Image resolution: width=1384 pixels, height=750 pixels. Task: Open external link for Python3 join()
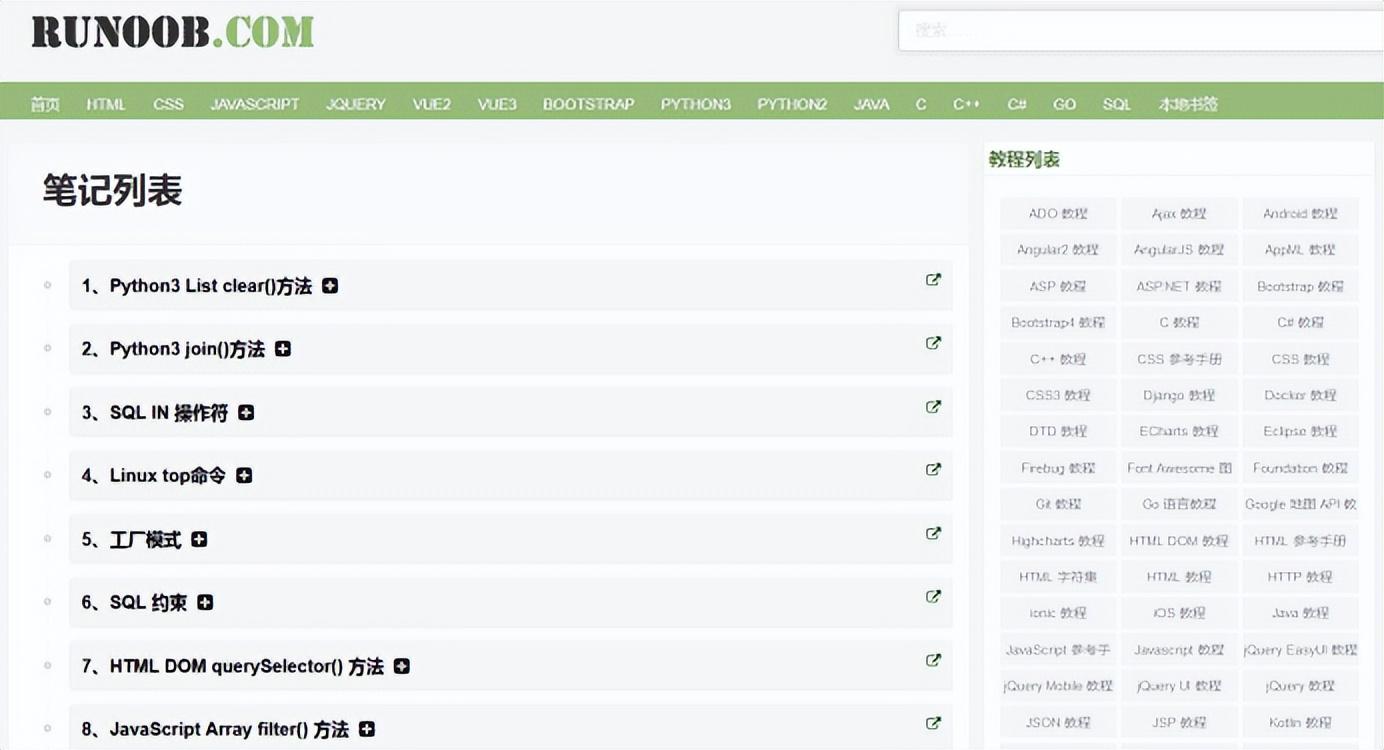pos(933,343)
